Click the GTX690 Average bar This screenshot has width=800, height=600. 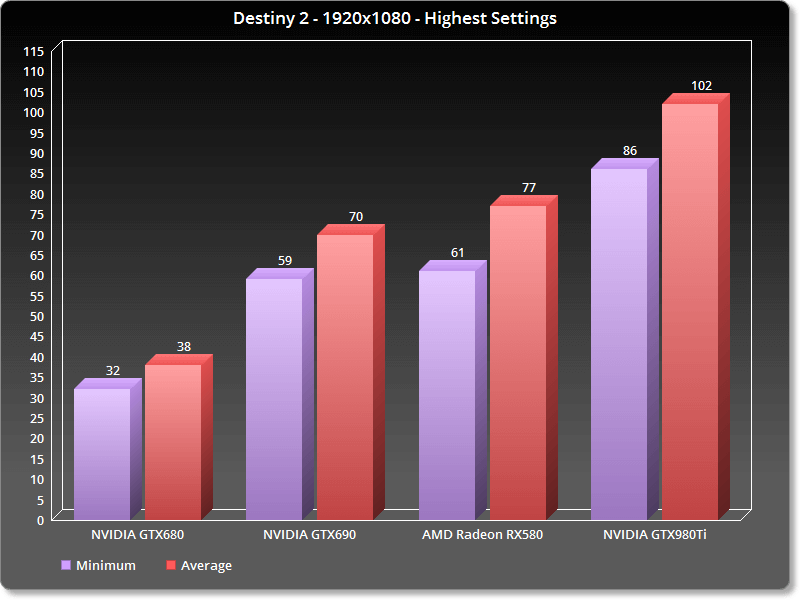(x=345, y=376)
